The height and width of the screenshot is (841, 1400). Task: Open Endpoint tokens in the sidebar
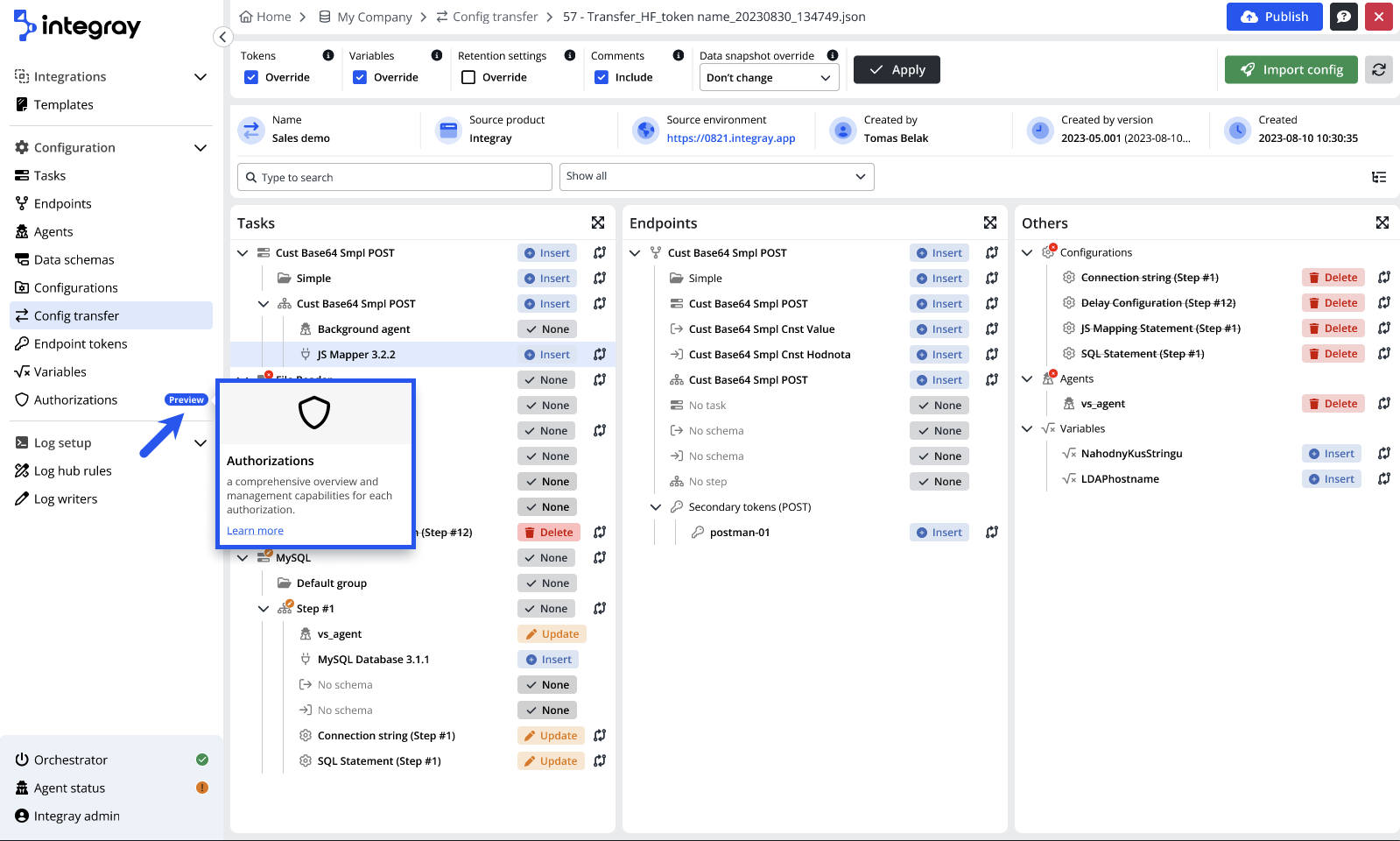(81, 344)
